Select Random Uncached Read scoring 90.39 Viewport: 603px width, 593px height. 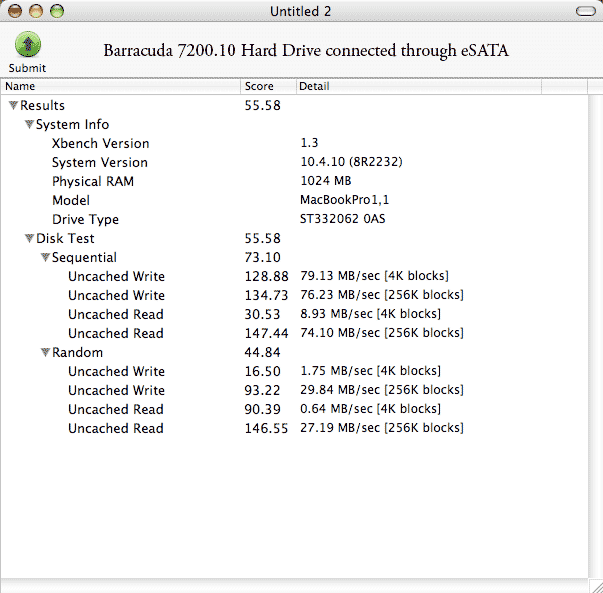294,409
